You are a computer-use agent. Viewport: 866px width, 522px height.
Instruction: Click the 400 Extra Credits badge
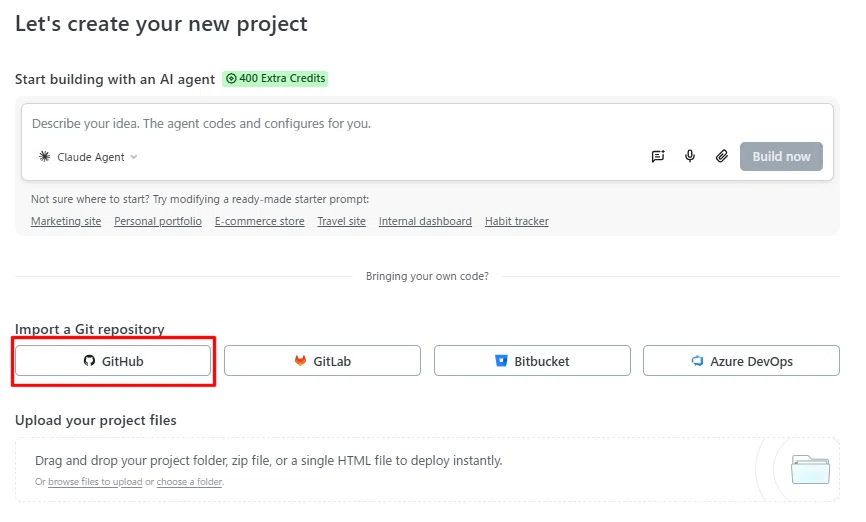[275, 78]
